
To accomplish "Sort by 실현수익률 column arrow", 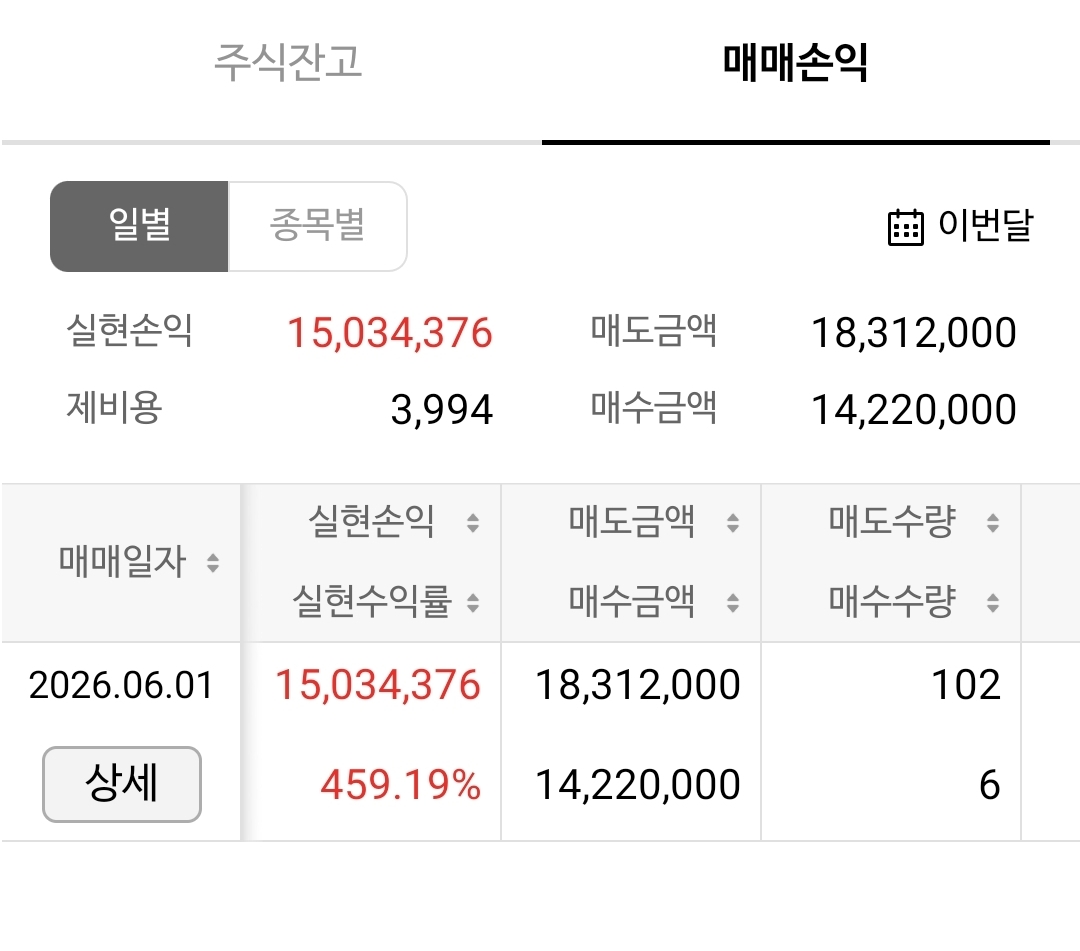I will [472, 603].
